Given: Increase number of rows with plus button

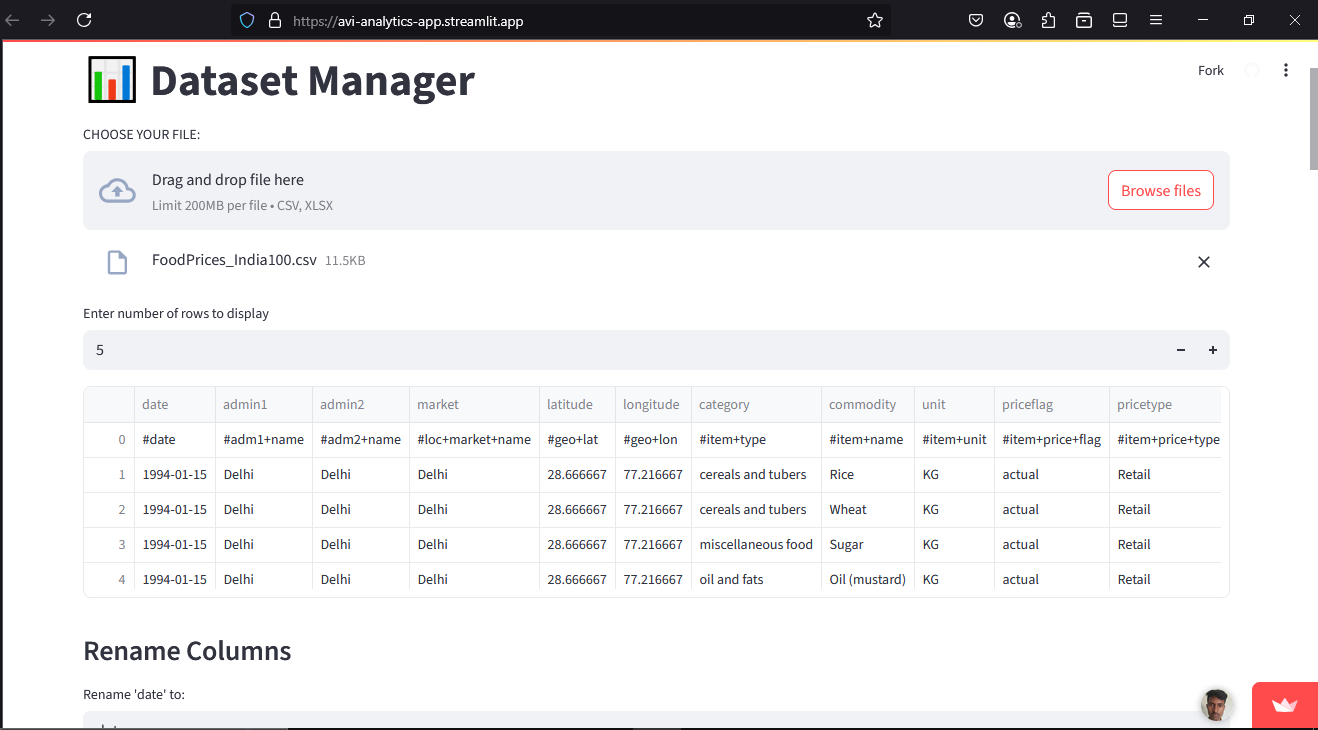Looking at the screenshot, I should click(1213, 350).
